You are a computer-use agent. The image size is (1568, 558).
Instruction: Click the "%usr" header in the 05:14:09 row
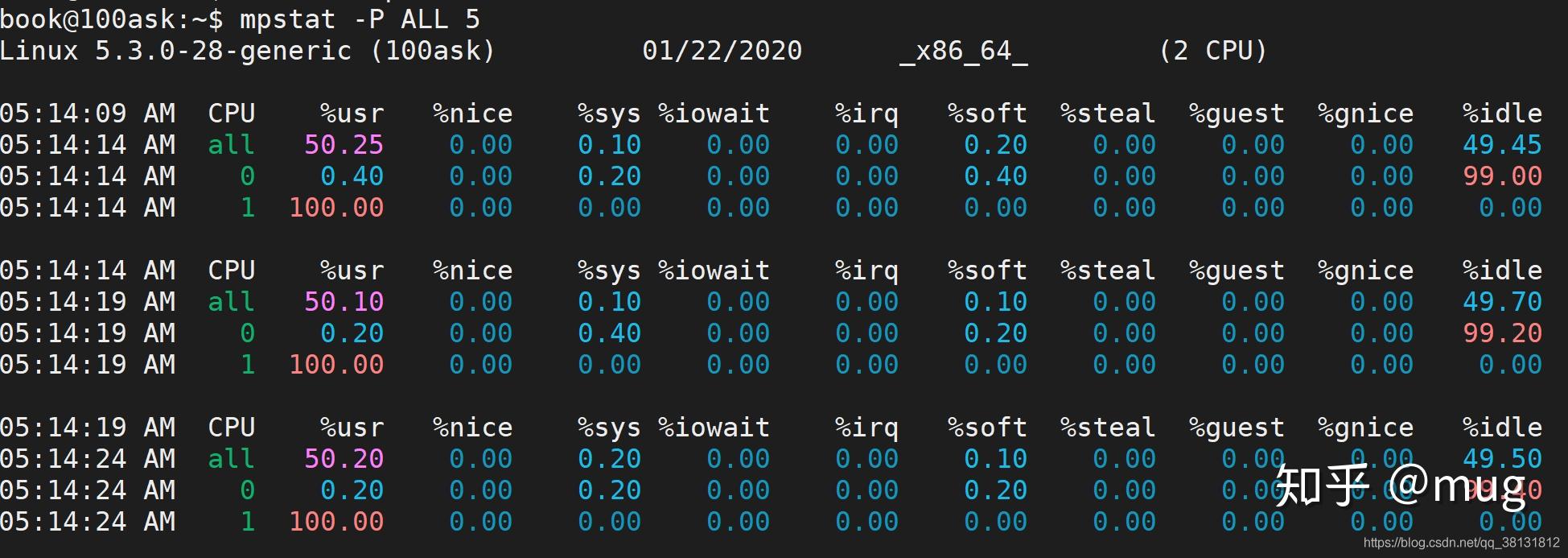352,114
